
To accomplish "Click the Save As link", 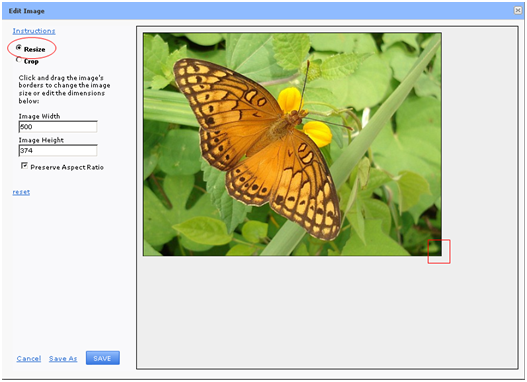I will click(63, 358).
